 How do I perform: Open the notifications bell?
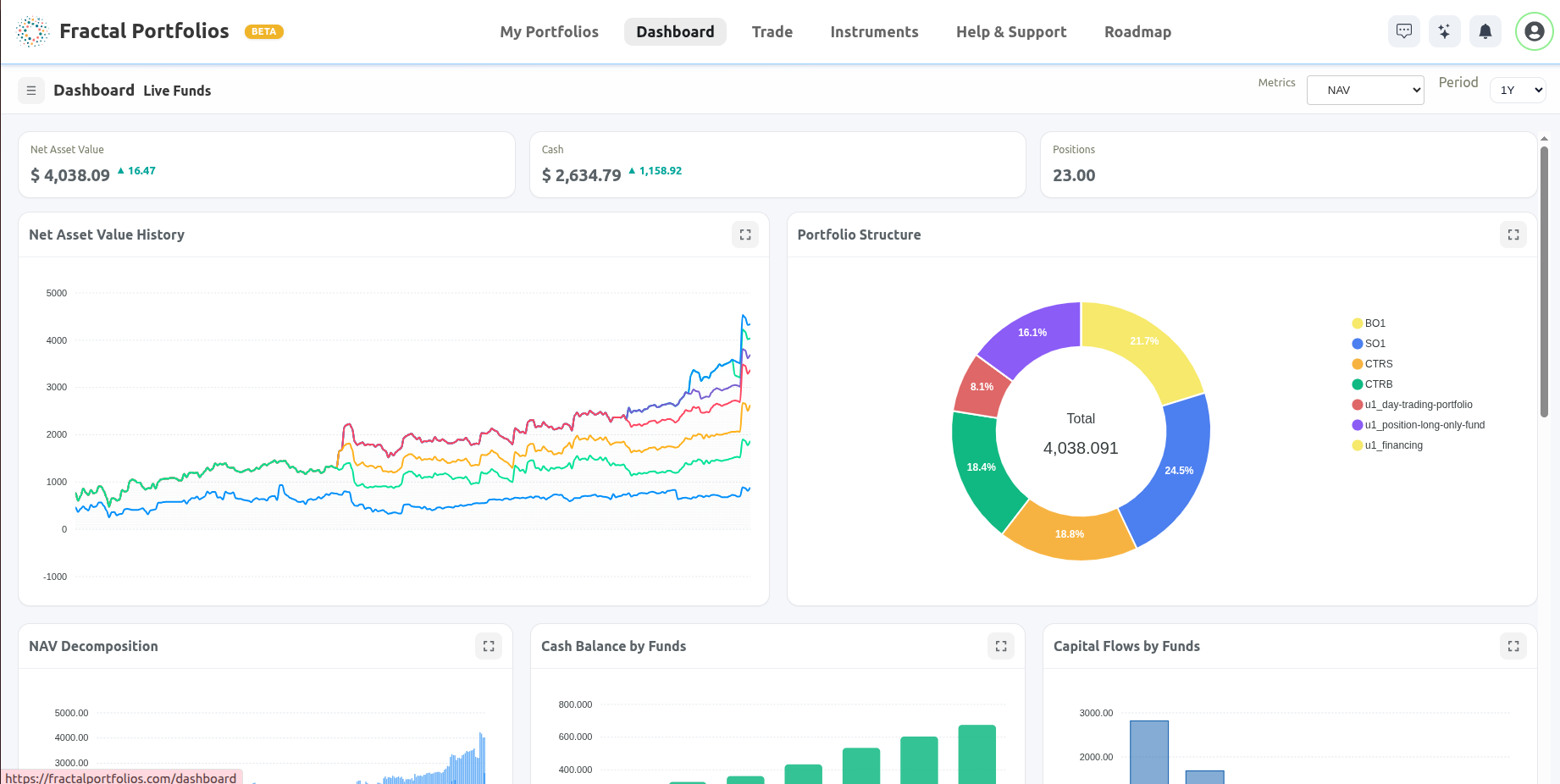1485,31
